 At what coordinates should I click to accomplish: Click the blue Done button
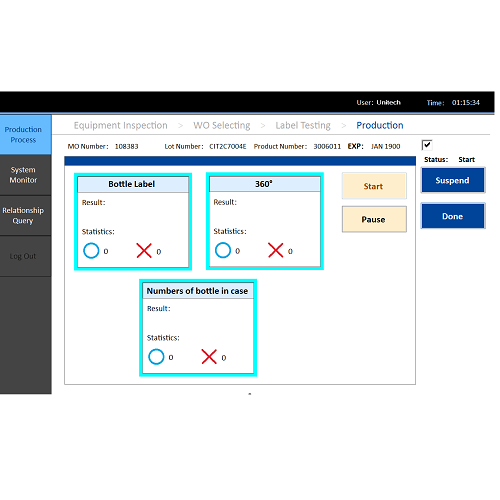[453, 216]
